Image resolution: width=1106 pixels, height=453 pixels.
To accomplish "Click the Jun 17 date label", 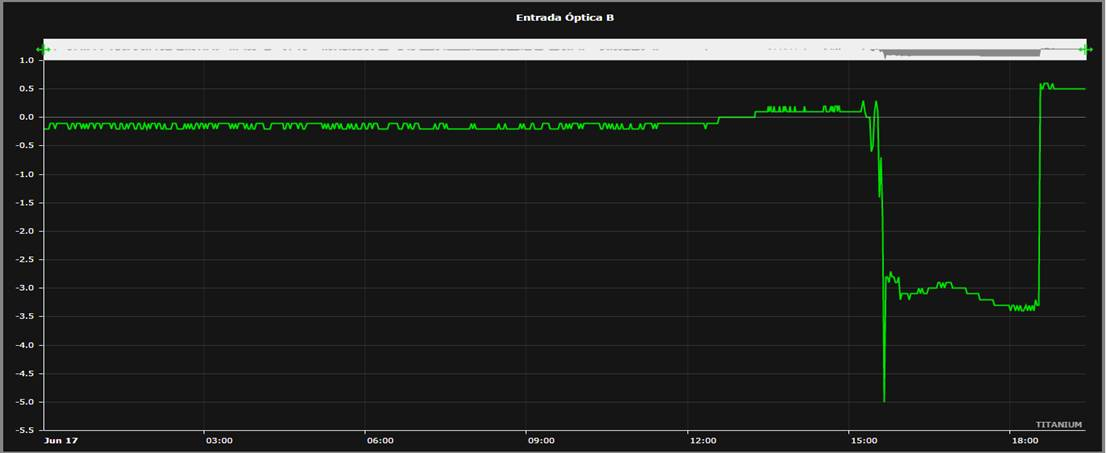I will pos(61,441).
